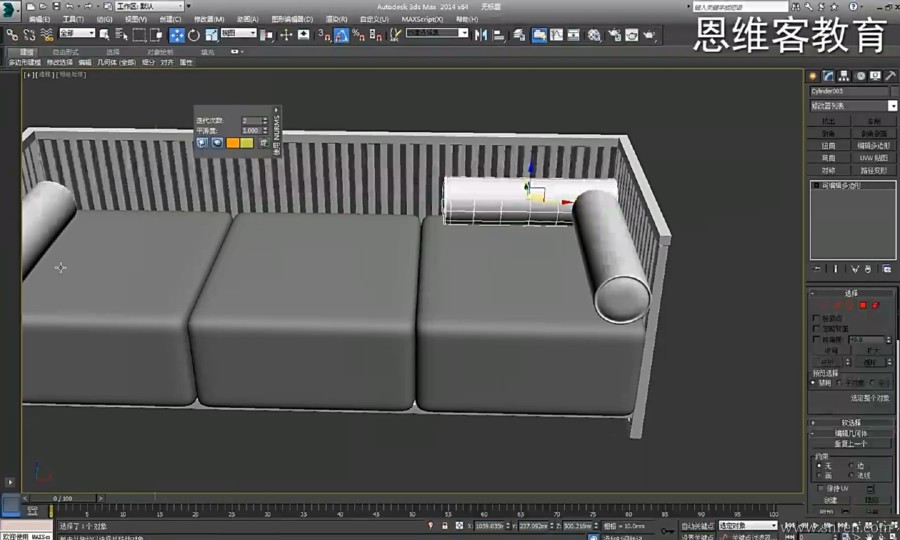Select the Move transform tool
This screenshot has width=900, height=540.
coord(177,35)
